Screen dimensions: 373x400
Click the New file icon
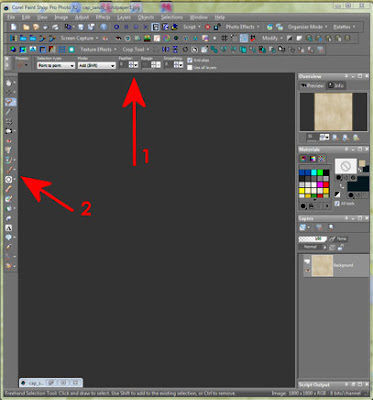click(x=14, y=27)
